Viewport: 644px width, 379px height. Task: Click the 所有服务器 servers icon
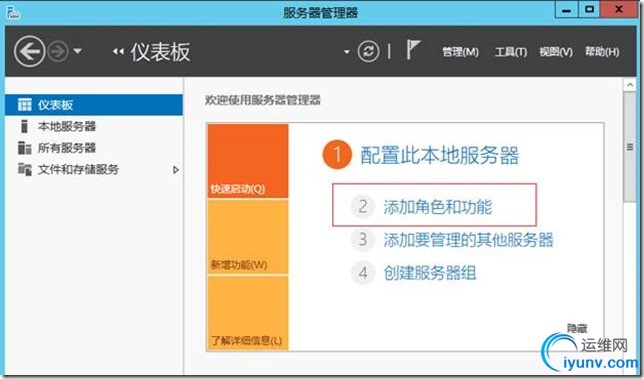pyautogui.click(x=25, y=148)
